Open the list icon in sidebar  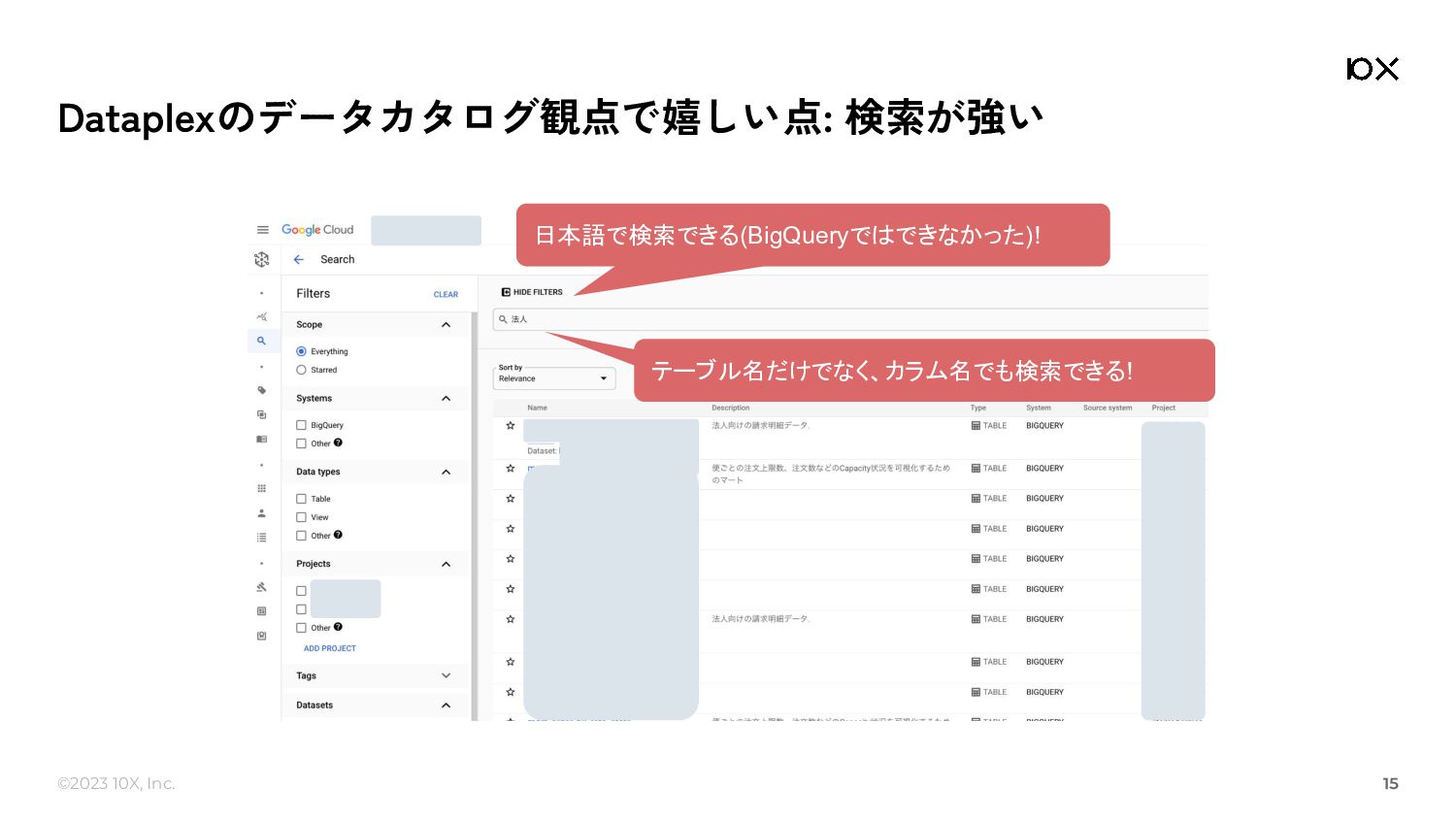coord(261,538)
